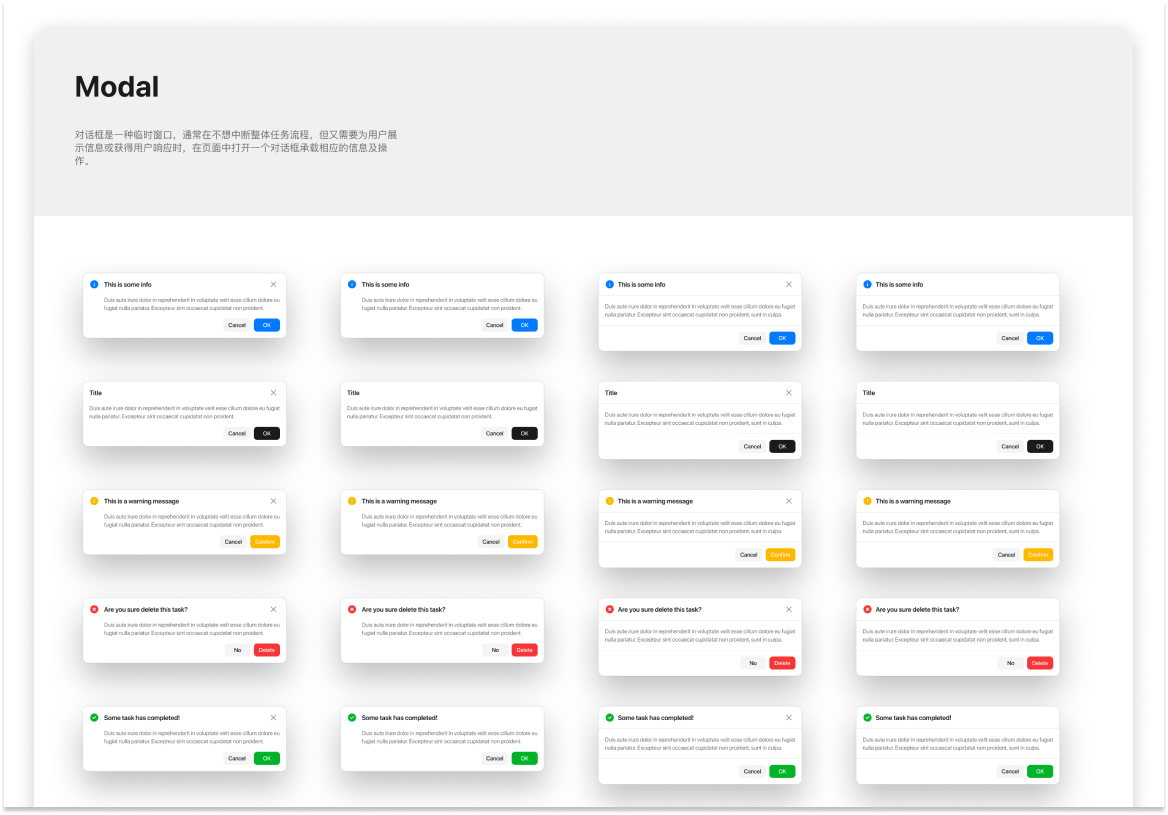Close the third-column 'Title' modal with X
Screen dimensions: 1168x815
pos(789,393)
